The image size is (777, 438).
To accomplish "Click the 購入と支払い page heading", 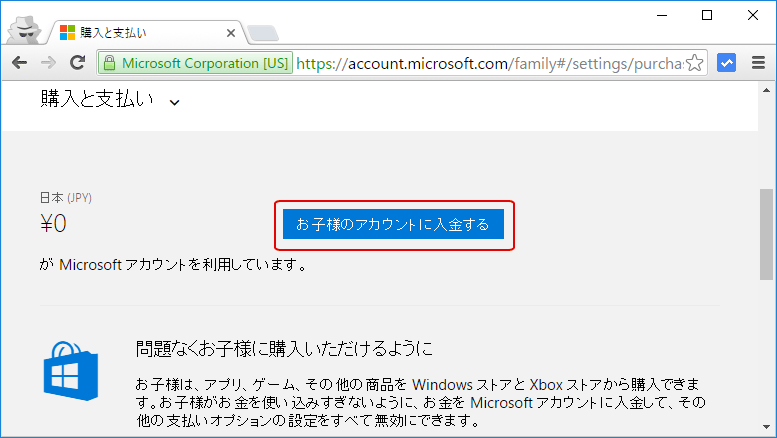I will 97,99.
